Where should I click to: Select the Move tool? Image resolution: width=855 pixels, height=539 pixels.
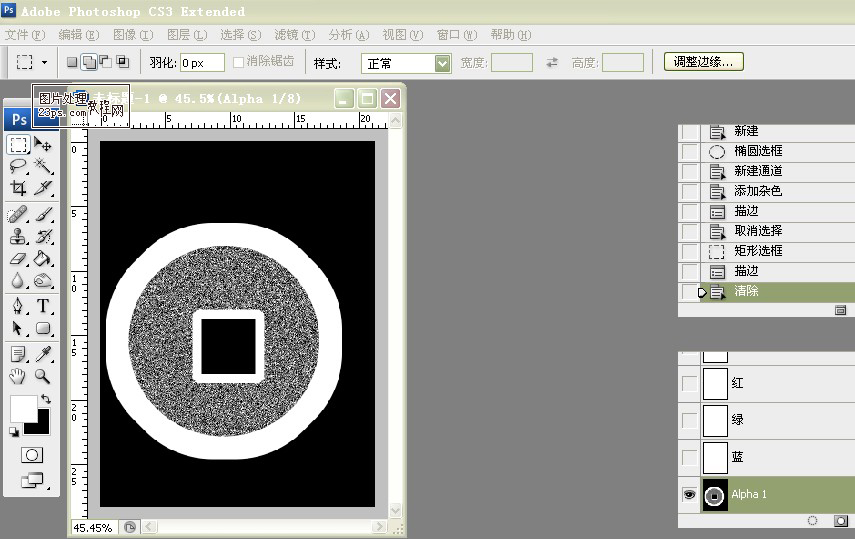tap(43, 145)
